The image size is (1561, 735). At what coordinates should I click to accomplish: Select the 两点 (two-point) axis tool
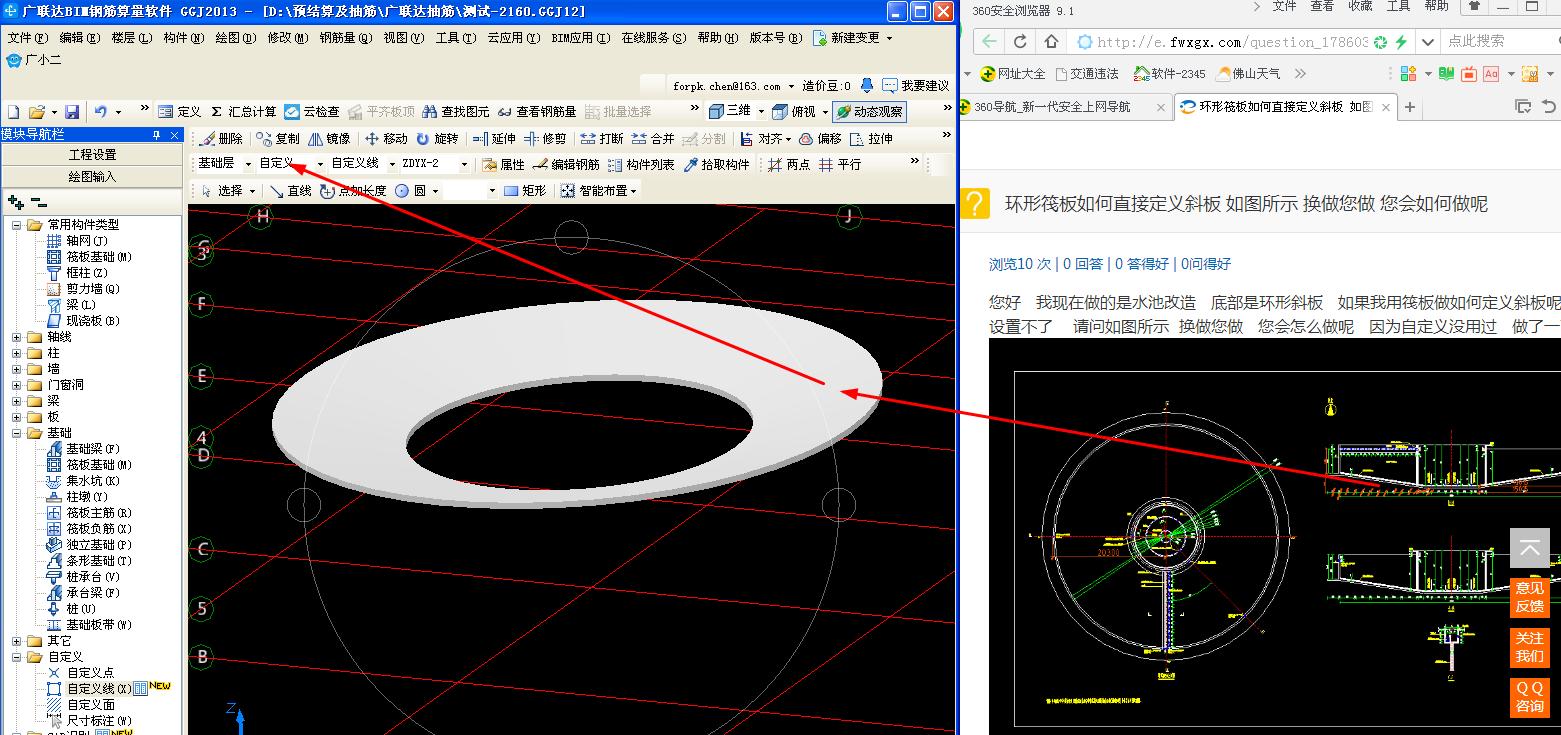click(x=789, y=165)
